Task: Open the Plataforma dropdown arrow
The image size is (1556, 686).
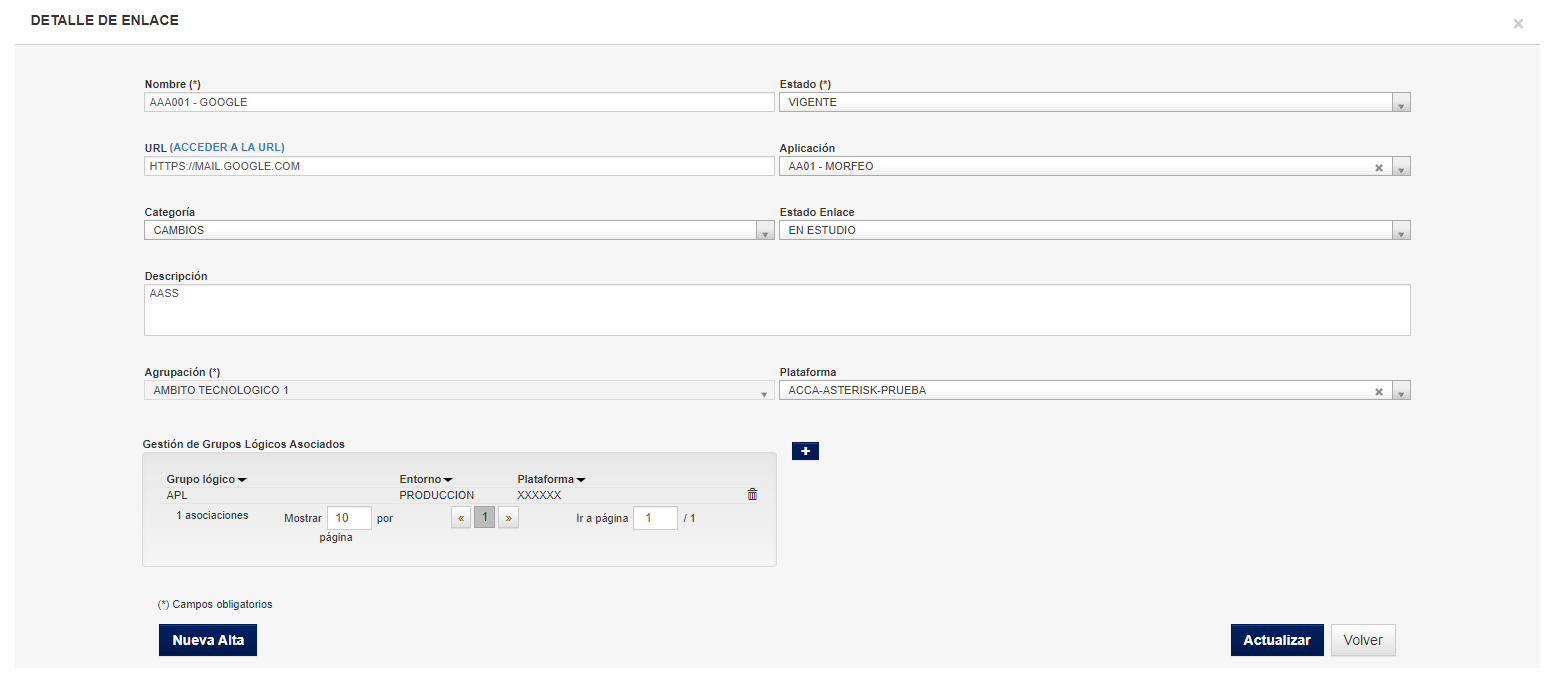Action: click(x=1401, y=391)
